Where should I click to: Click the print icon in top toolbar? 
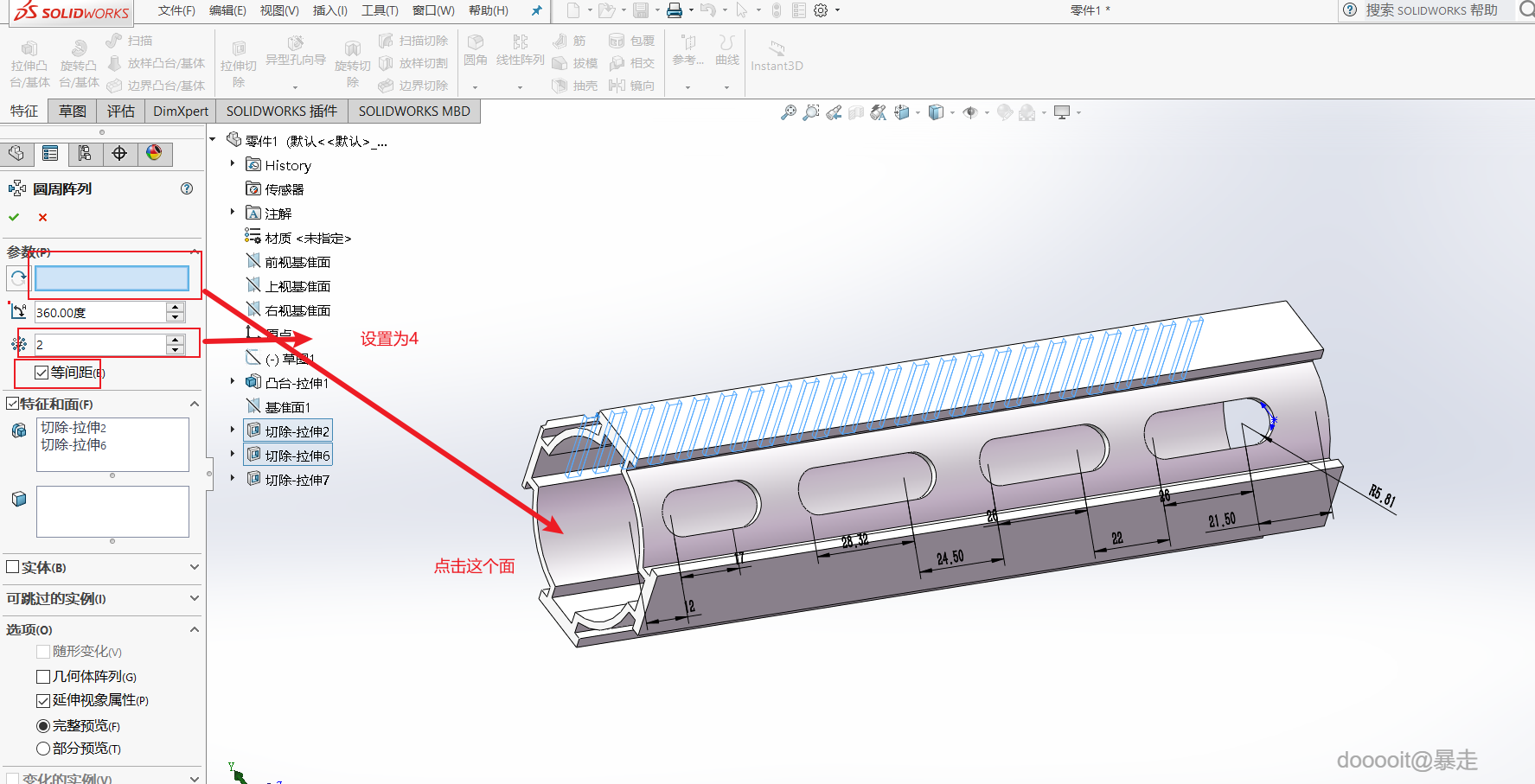pyautogui.click(x=675, y=10)
